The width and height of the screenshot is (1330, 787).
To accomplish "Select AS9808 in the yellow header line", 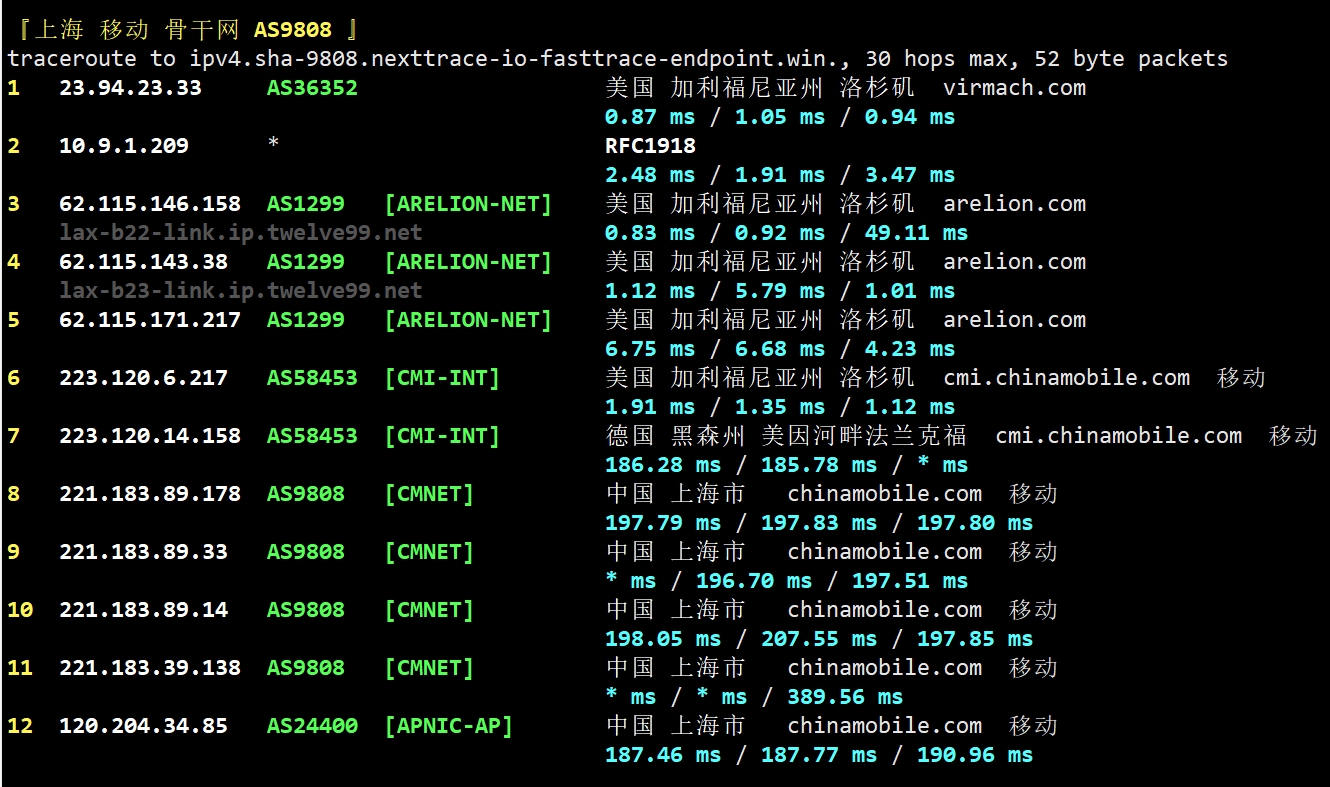I will tap(292, 30).
